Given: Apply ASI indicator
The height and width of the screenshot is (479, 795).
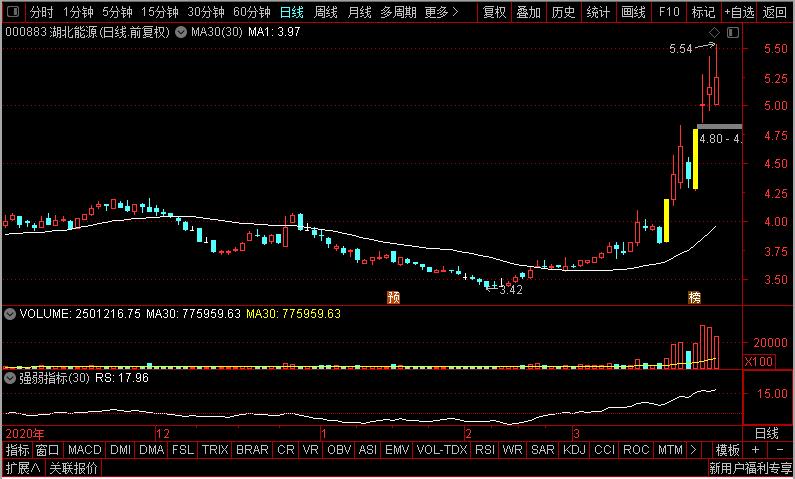Looking at the screenshot, I should 368,450.
